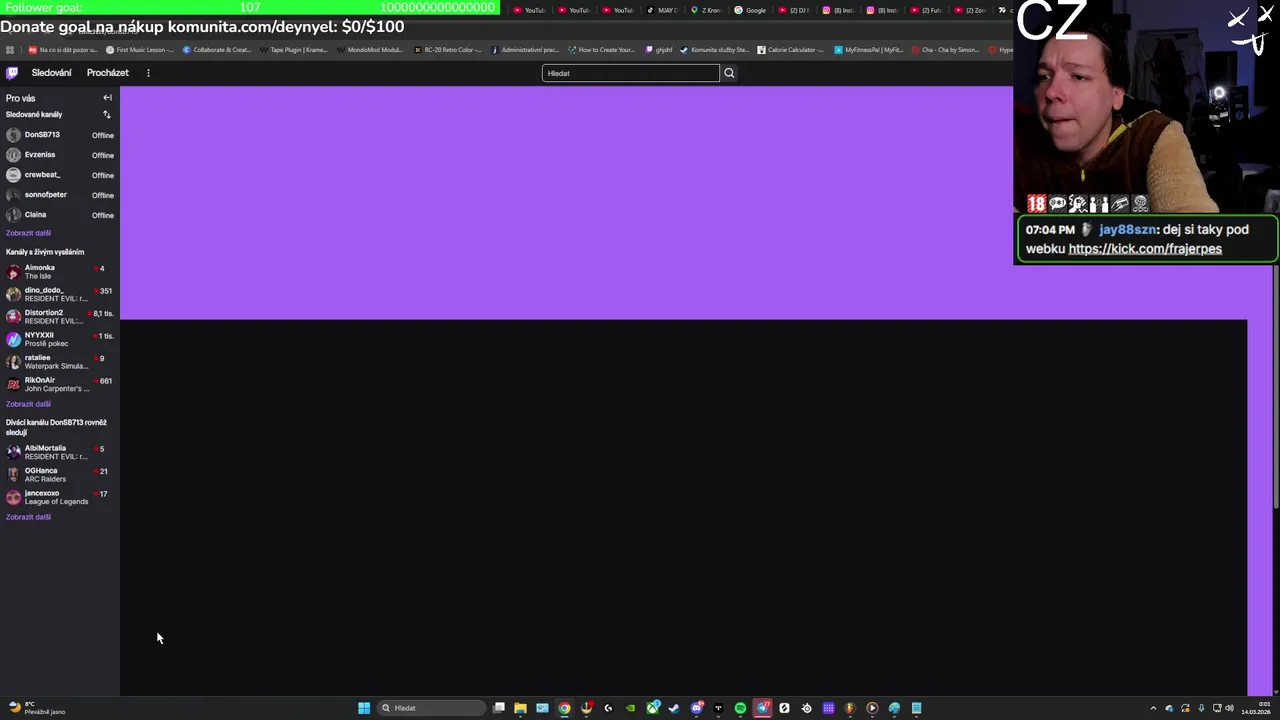Viewport: 1280px width, 720px height.
Task: Show hidden system tray icons
Action: pos(1153,708)
